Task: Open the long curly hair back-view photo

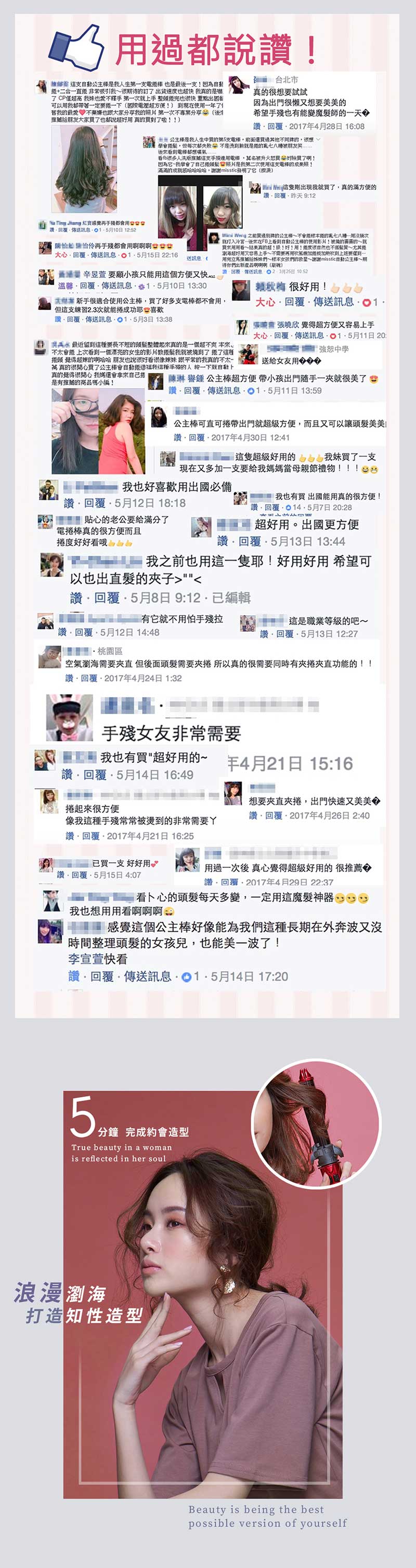Action: click(x=84, y=169)
